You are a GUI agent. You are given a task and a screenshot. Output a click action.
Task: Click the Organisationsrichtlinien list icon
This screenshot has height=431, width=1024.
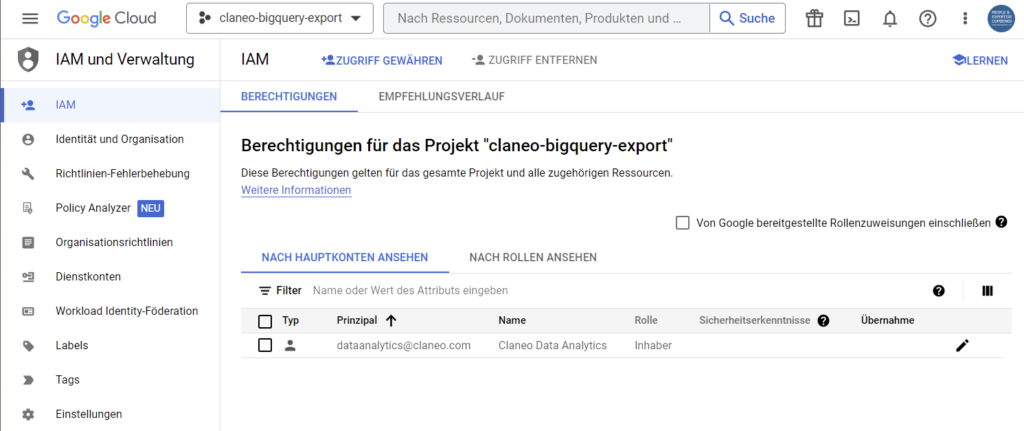pos(28,242)
